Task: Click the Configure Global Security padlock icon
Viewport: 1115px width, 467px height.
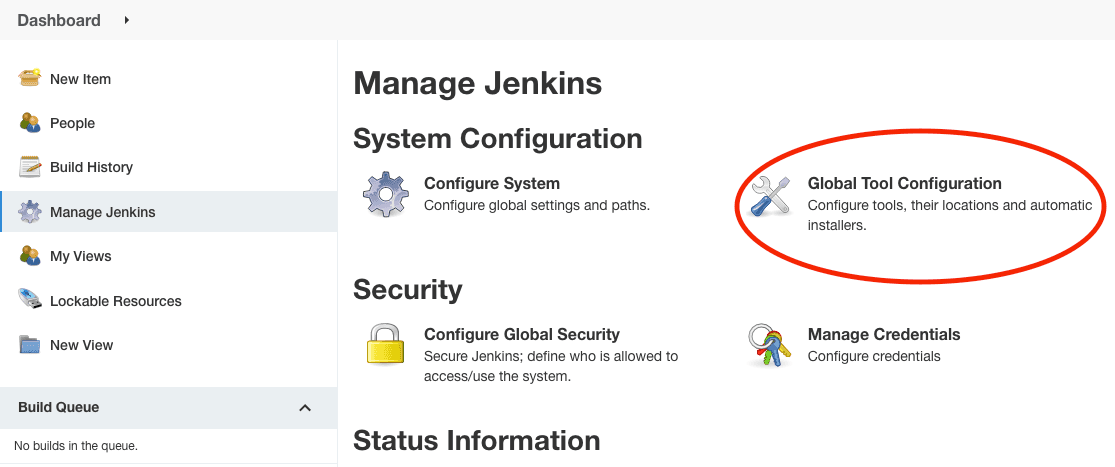Action: pyautogui.click(x=386, y=345)
